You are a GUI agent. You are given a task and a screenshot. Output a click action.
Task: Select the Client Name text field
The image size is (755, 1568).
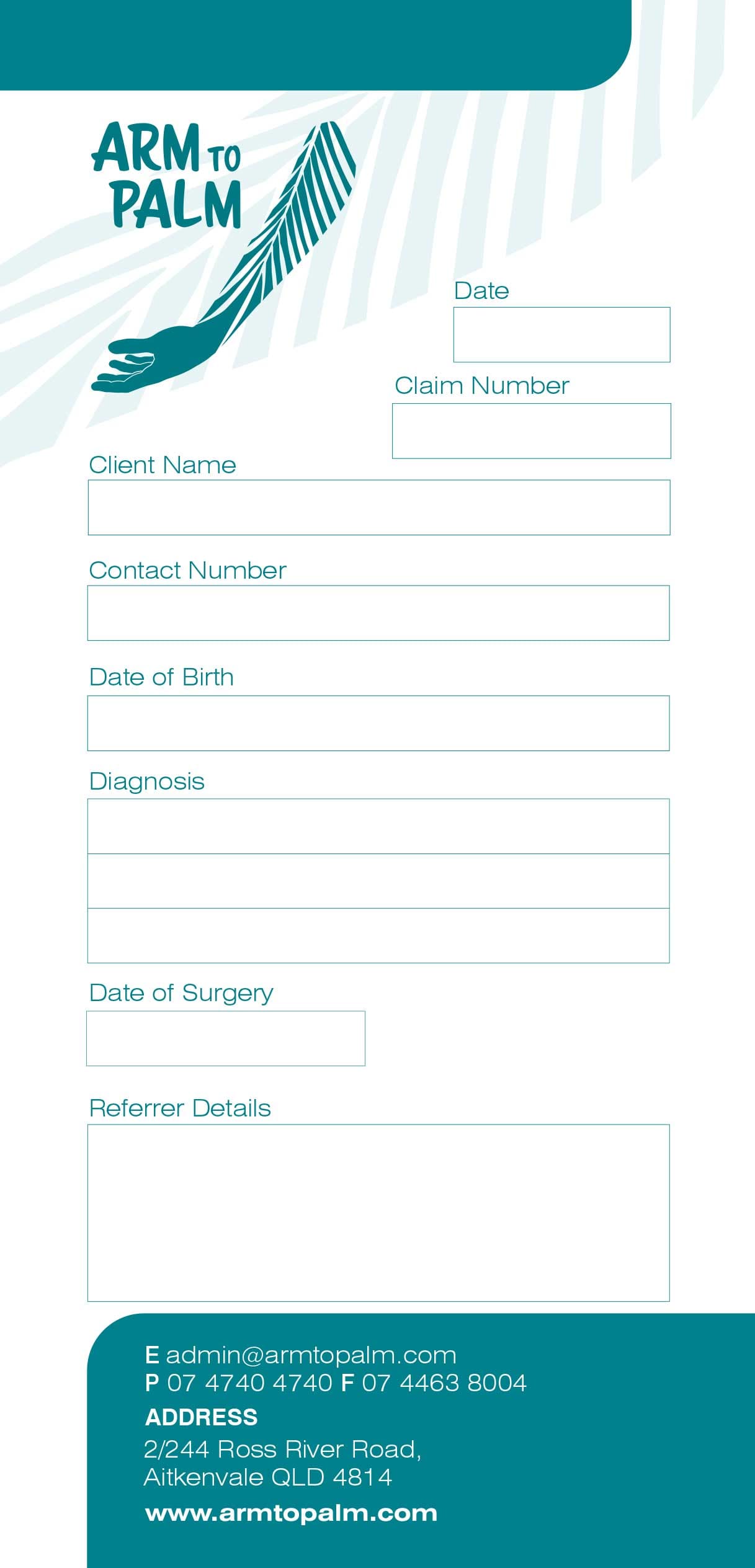(378, 507)
